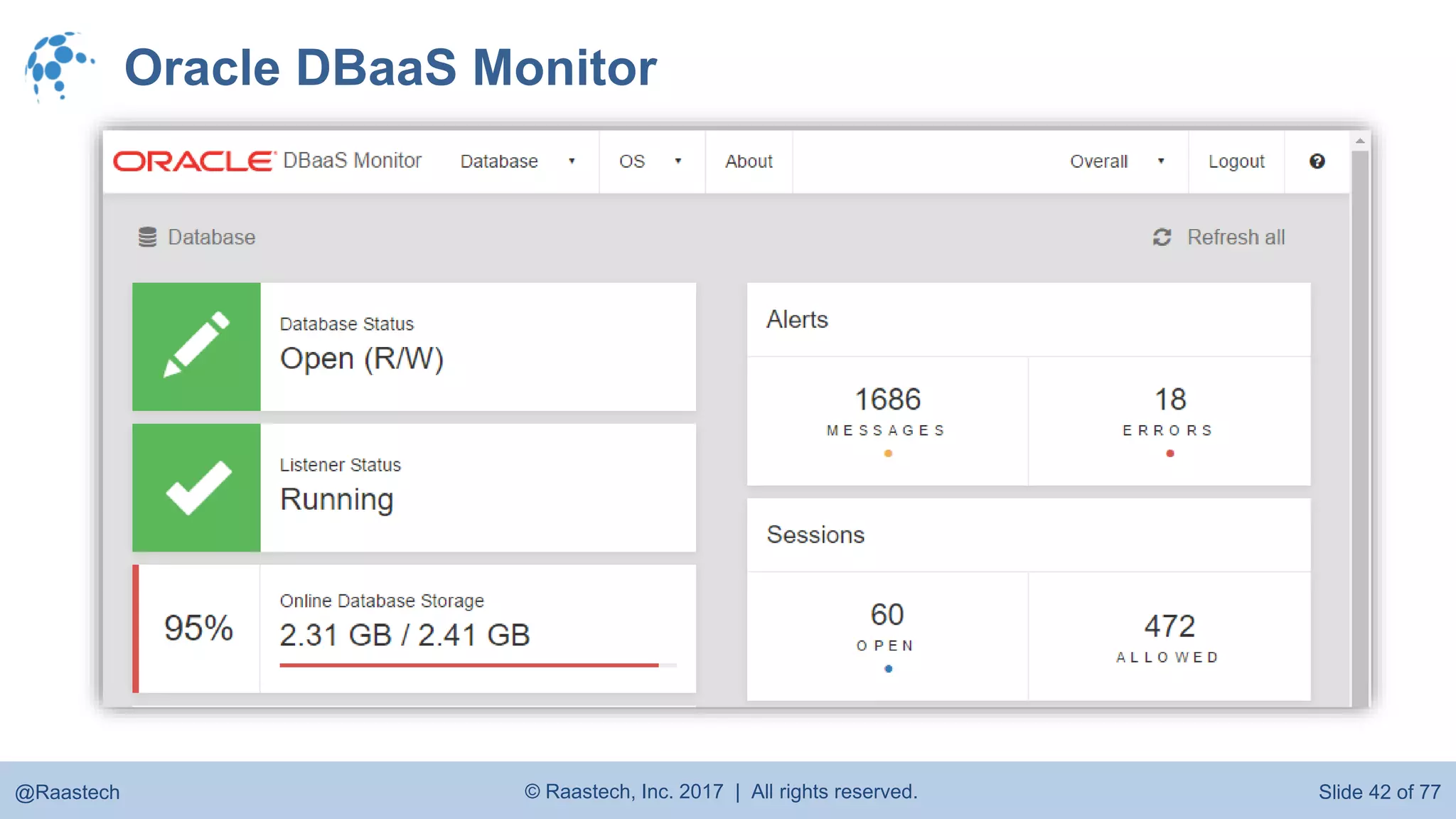This screenshot has width=1456, height=819.
Task: Click the Open (R/W) database status
Action: pyautogui.click(x=362, y=359)
